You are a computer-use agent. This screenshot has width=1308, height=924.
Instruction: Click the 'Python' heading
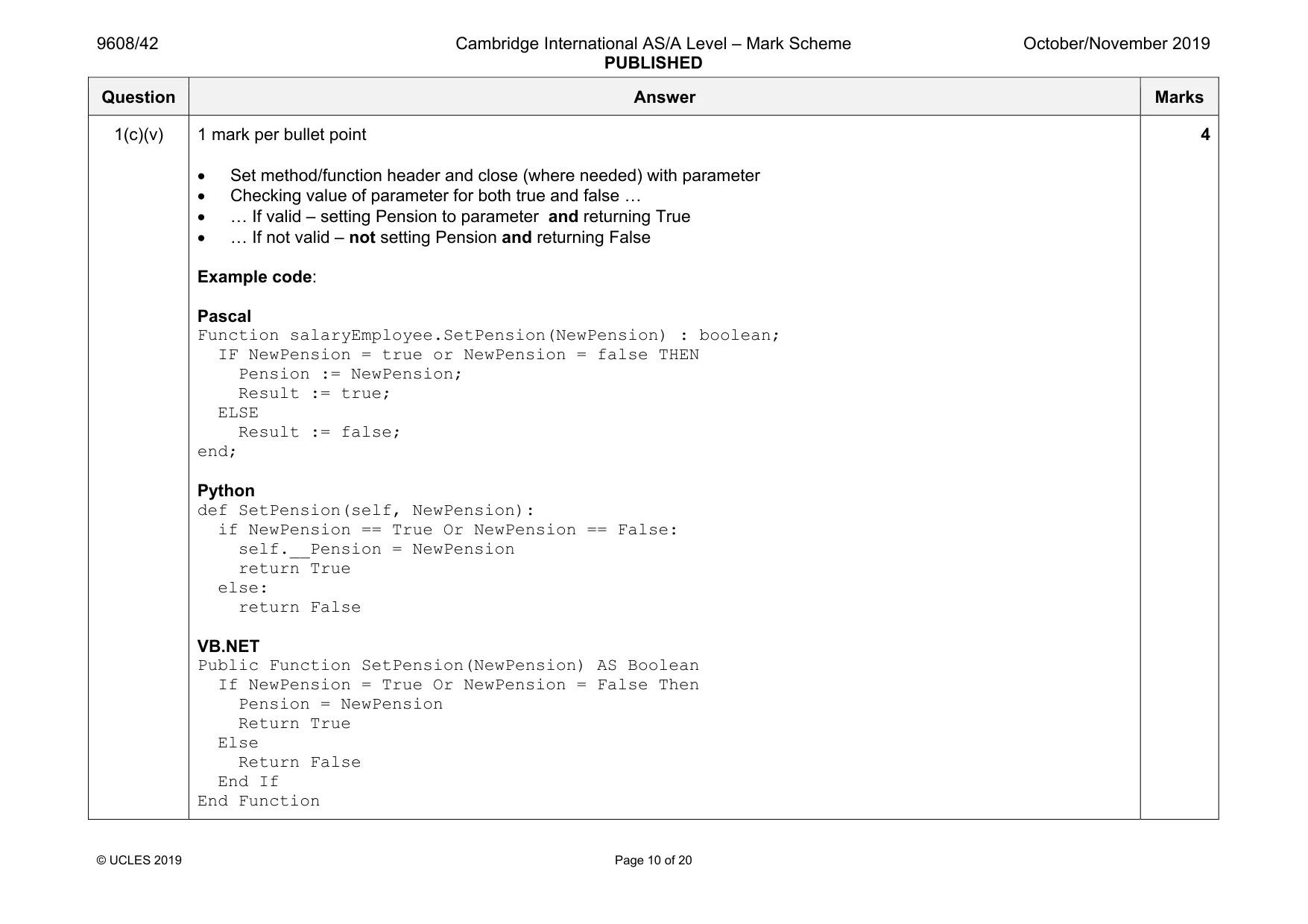click(x=226, y=490)
